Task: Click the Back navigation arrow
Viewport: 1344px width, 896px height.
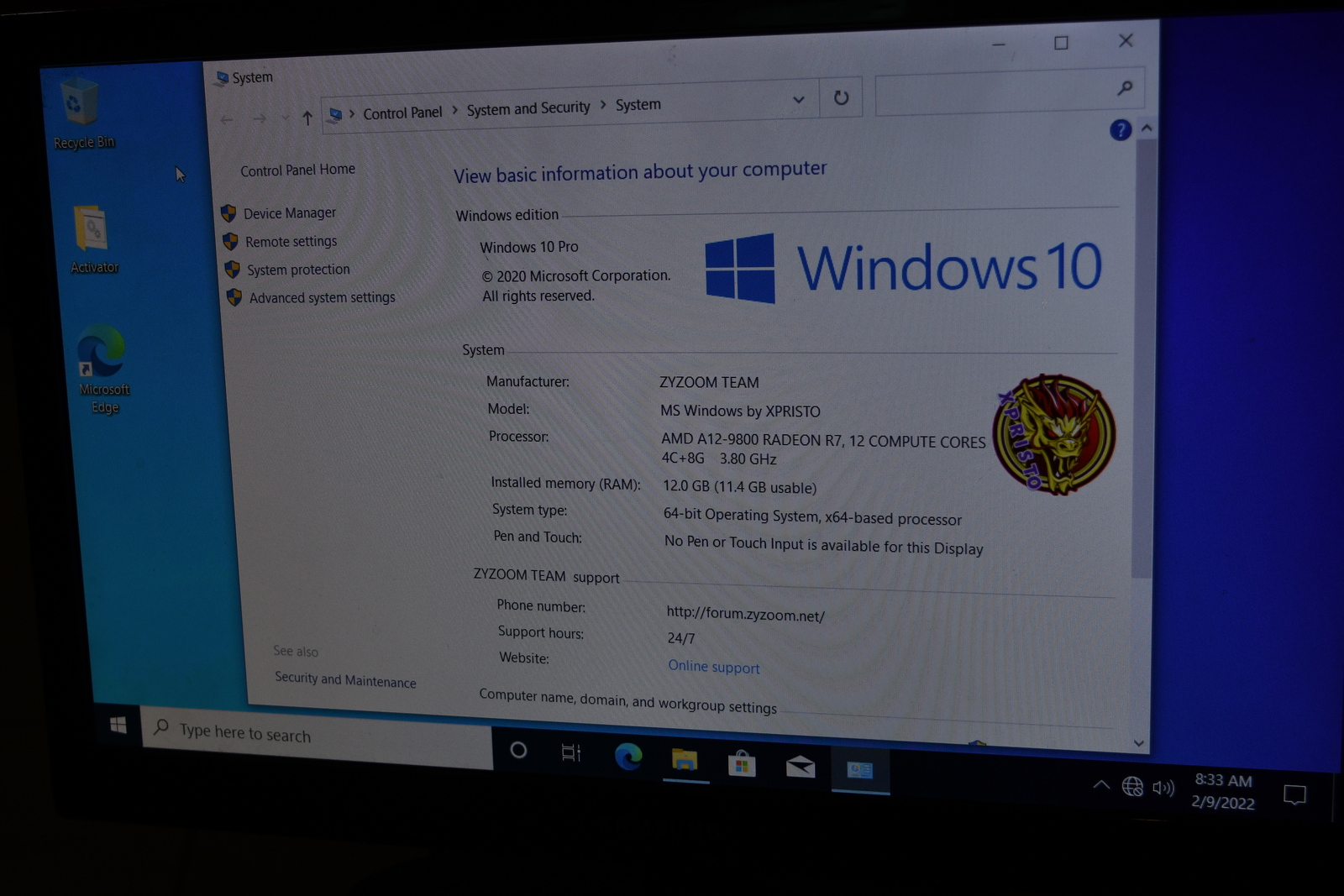Action: [x=227, y=120]
